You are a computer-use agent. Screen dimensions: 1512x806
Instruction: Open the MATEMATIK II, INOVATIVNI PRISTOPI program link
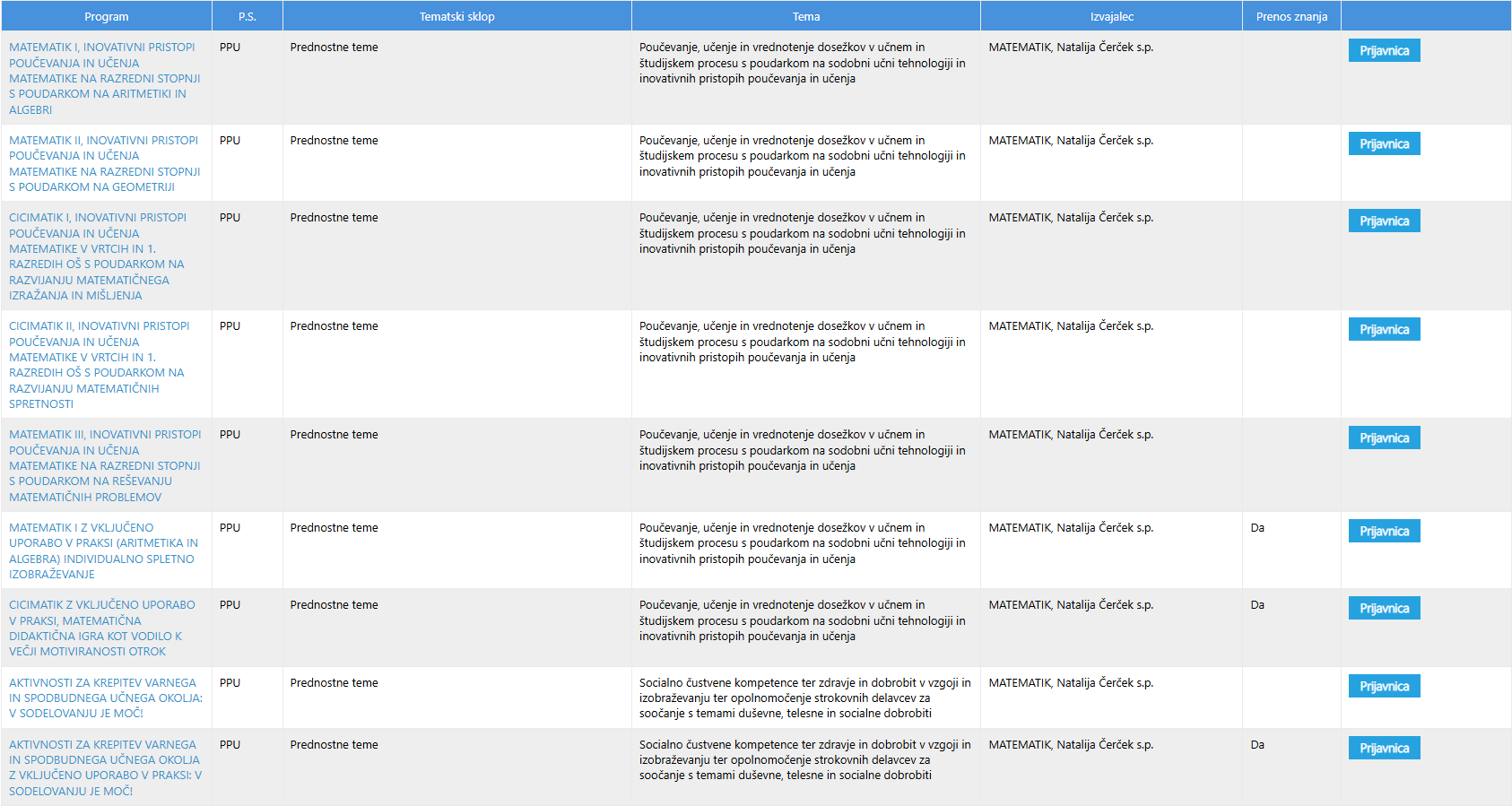pyautogui.click(x=105, y=163)
